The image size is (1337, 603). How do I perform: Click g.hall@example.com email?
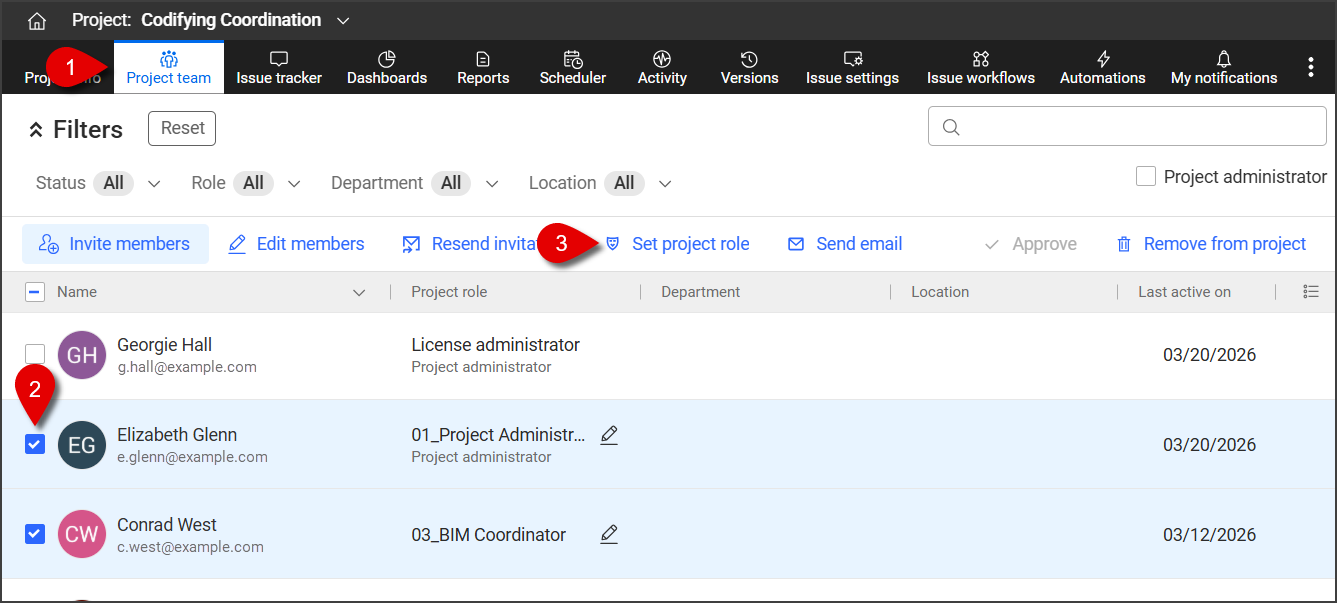(187, 367)
